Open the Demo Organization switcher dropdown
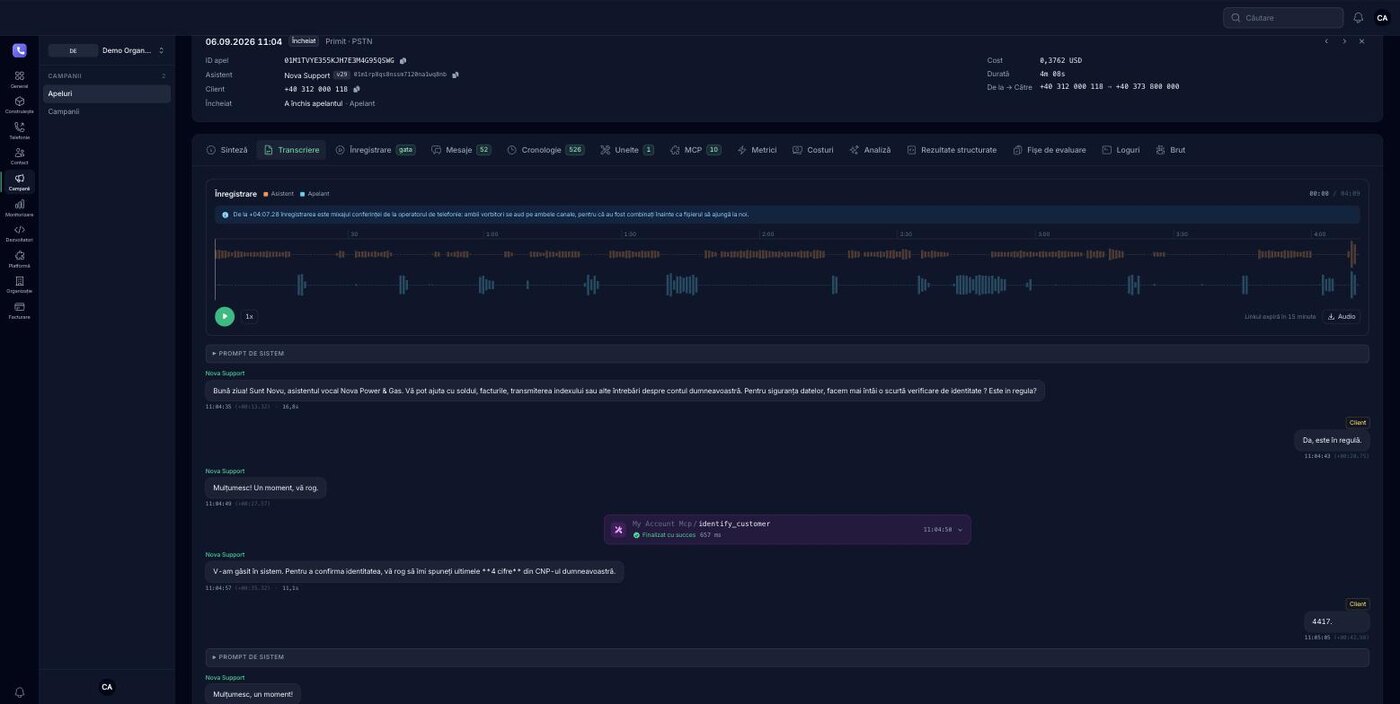1400x704 pixels. (x=107, y=50)
